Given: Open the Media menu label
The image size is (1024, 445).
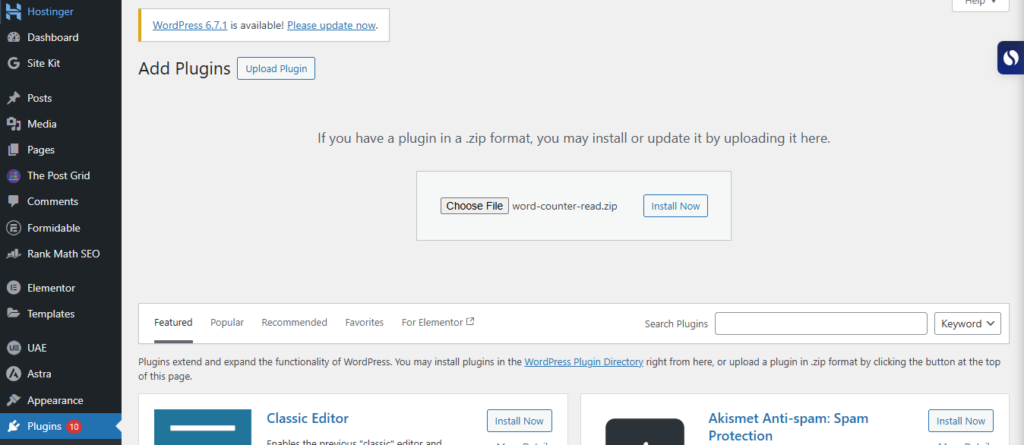Looking at the screenshot, I should point(42,124).
